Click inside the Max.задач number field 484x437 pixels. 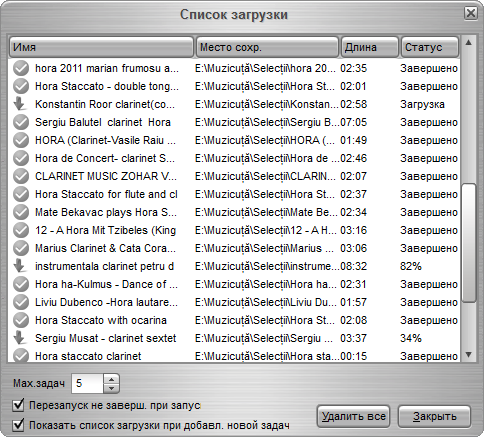point(87,383)
